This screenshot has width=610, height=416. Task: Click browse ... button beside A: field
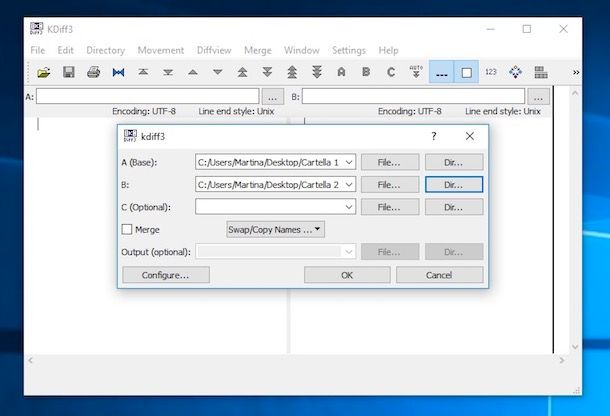(273, 97)
